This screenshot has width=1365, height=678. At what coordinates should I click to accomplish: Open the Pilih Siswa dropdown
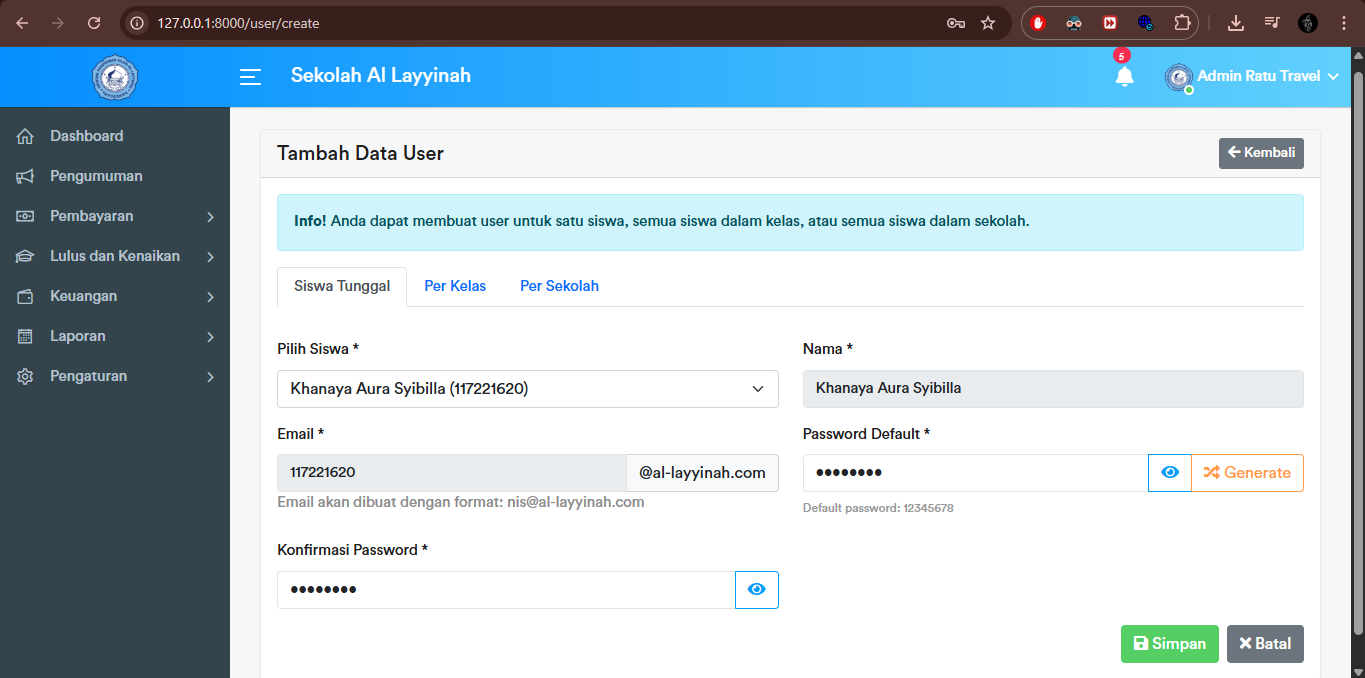(527, 389)
